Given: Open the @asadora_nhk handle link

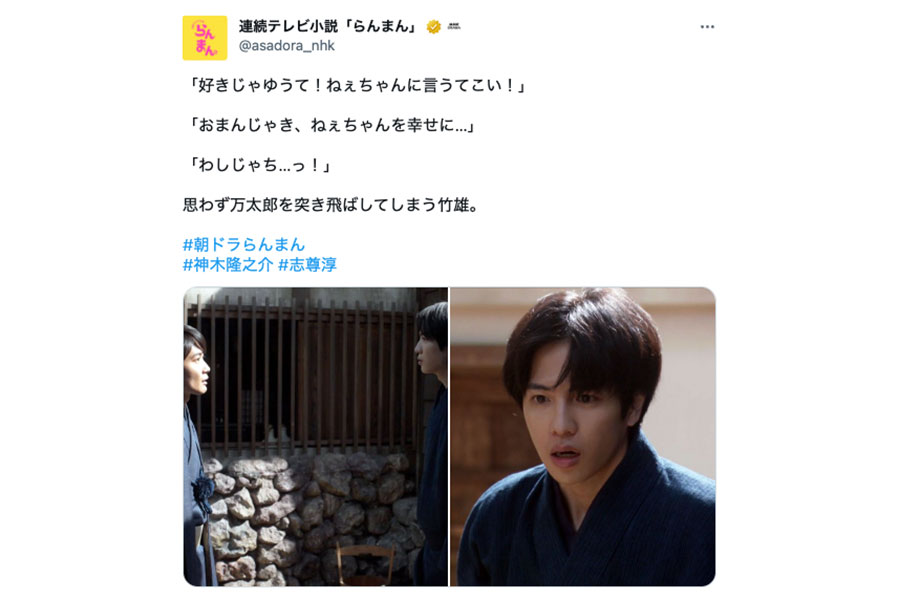Looking at the screenshot, I should point(286,46).
